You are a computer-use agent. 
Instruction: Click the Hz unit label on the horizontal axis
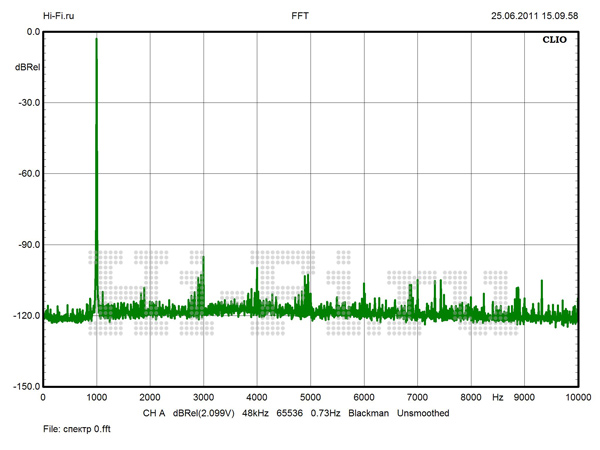pyautogui.click(x=497, y=398)
